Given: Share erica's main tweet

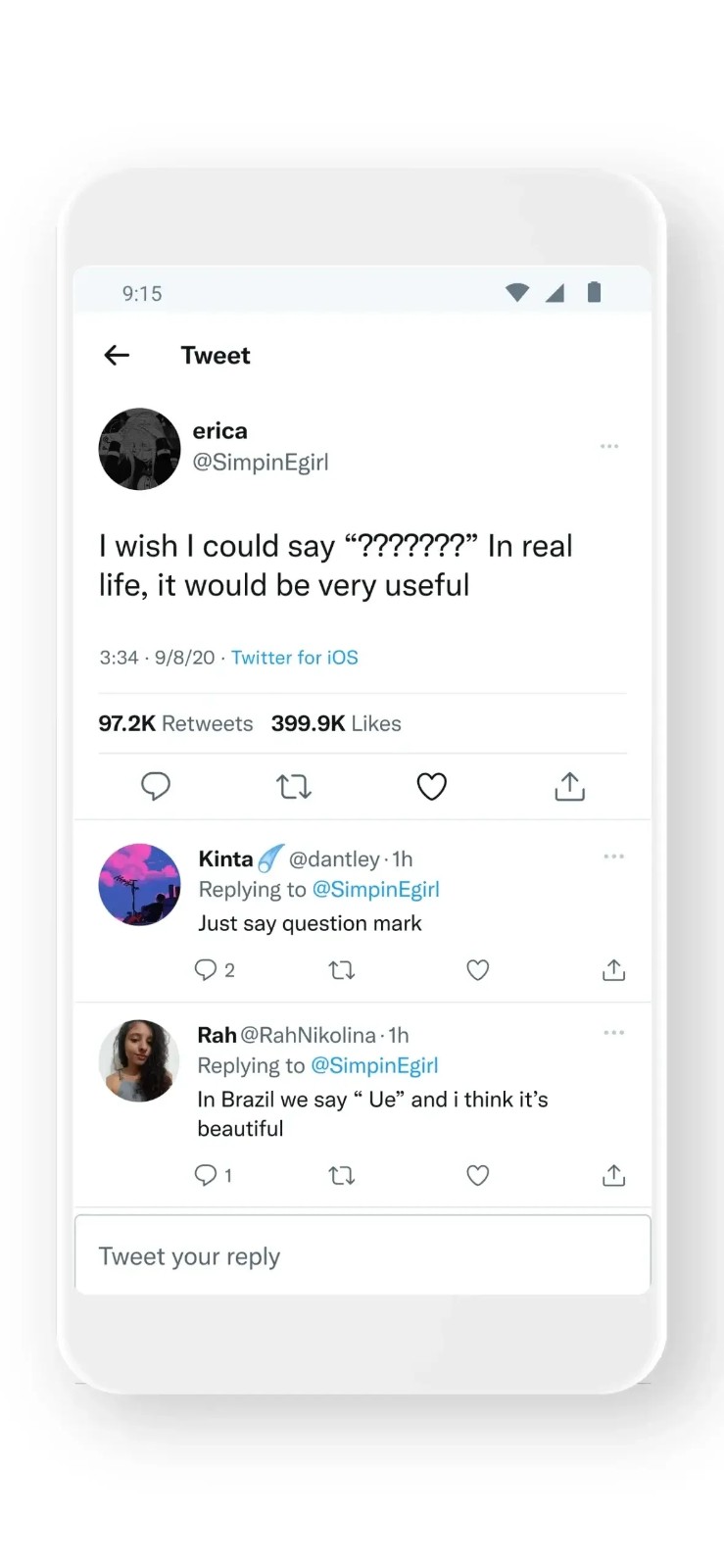Looking at the screenshot, I should [569, 786].
